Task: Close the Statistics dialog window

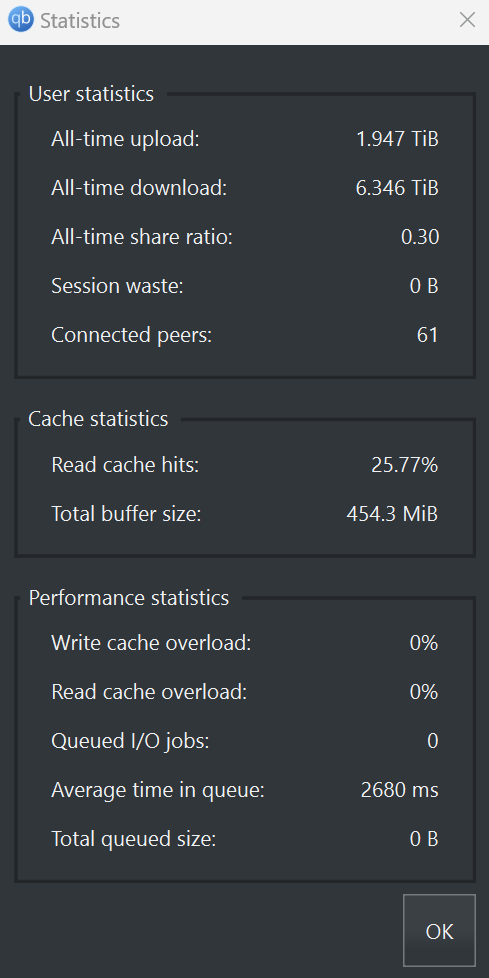Action: (x=467, y=20)
